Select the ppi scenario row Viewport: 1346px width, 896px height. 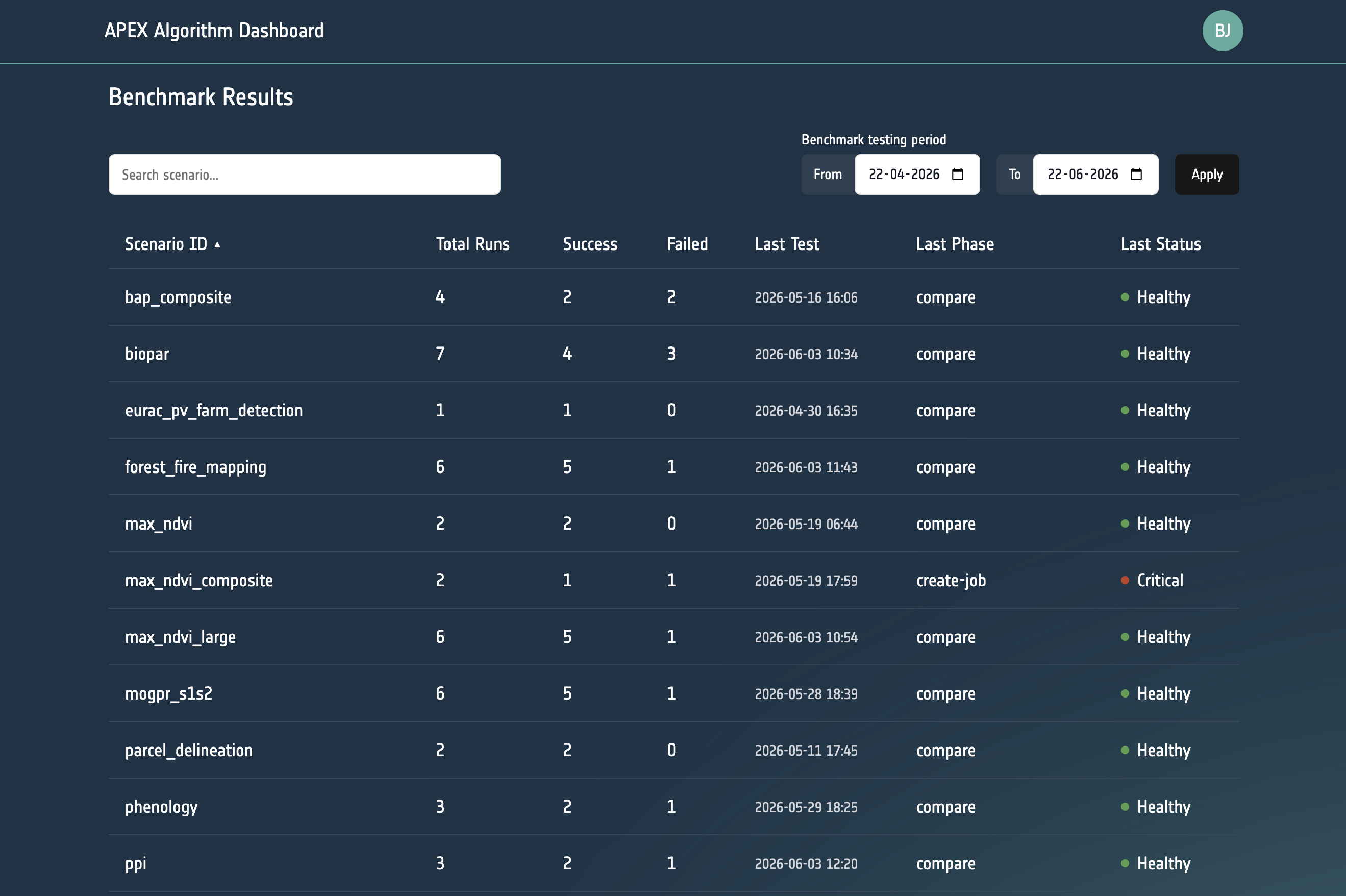(674, 863)
